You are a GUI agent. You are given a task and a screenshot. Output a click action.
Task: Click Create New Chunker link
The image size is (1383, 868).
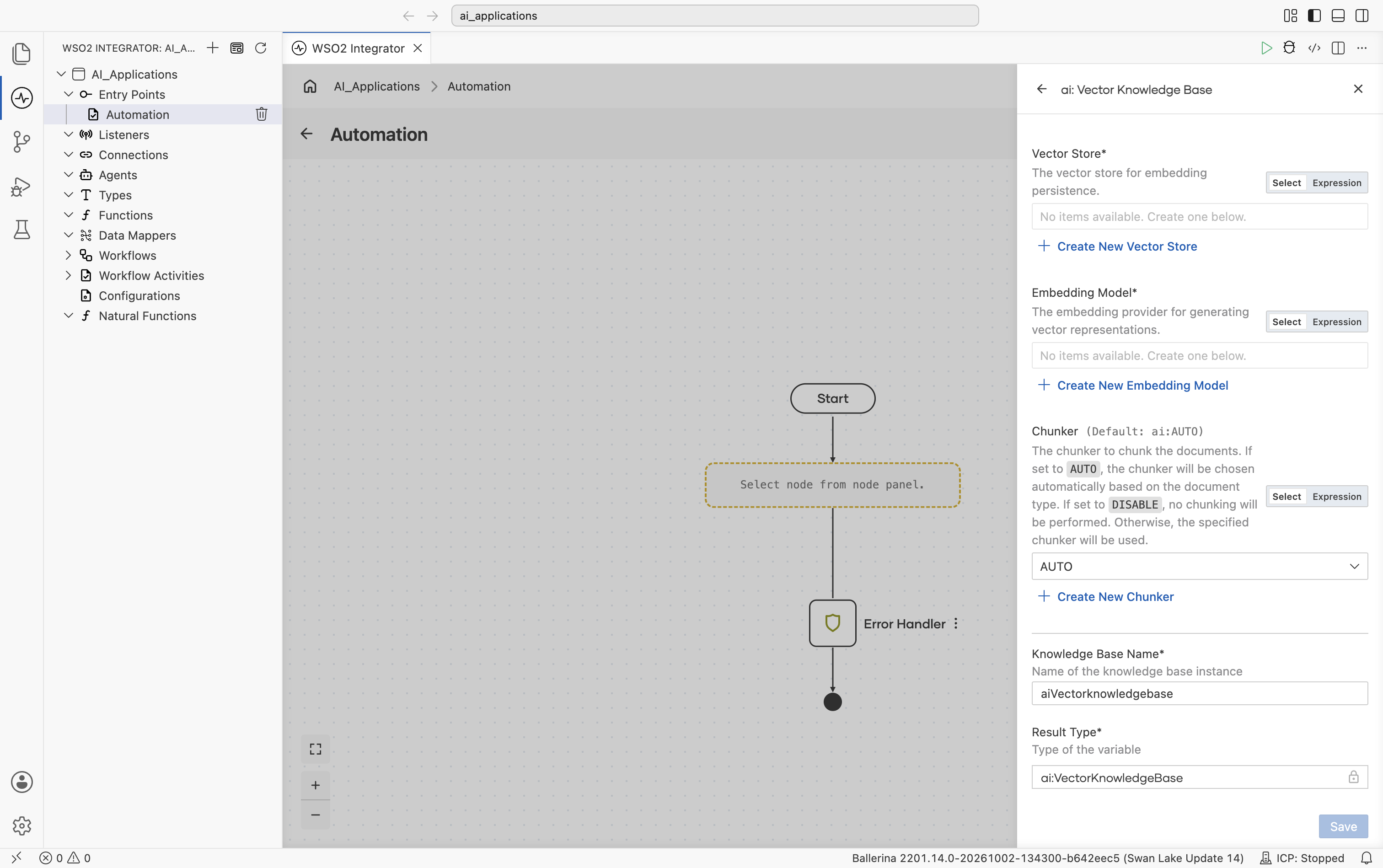click(x=1106, y=596)
